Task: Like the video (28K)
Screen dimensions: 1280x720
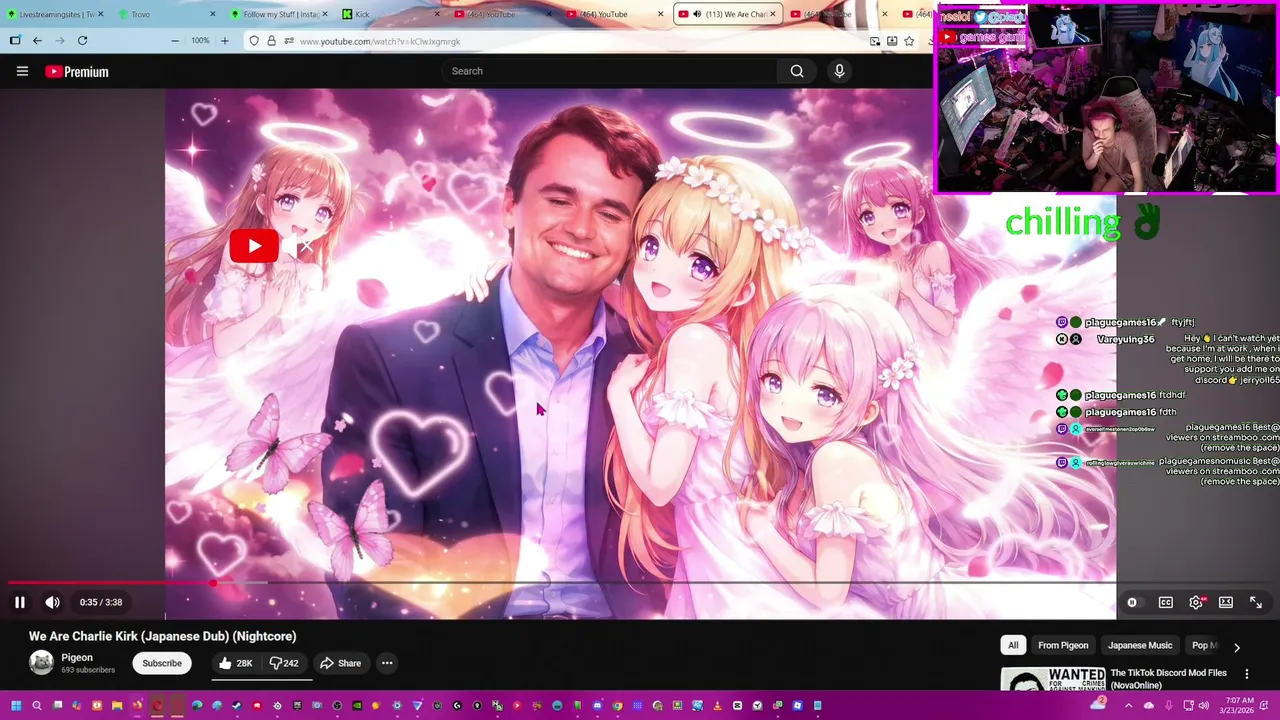Action: point(235,663)
